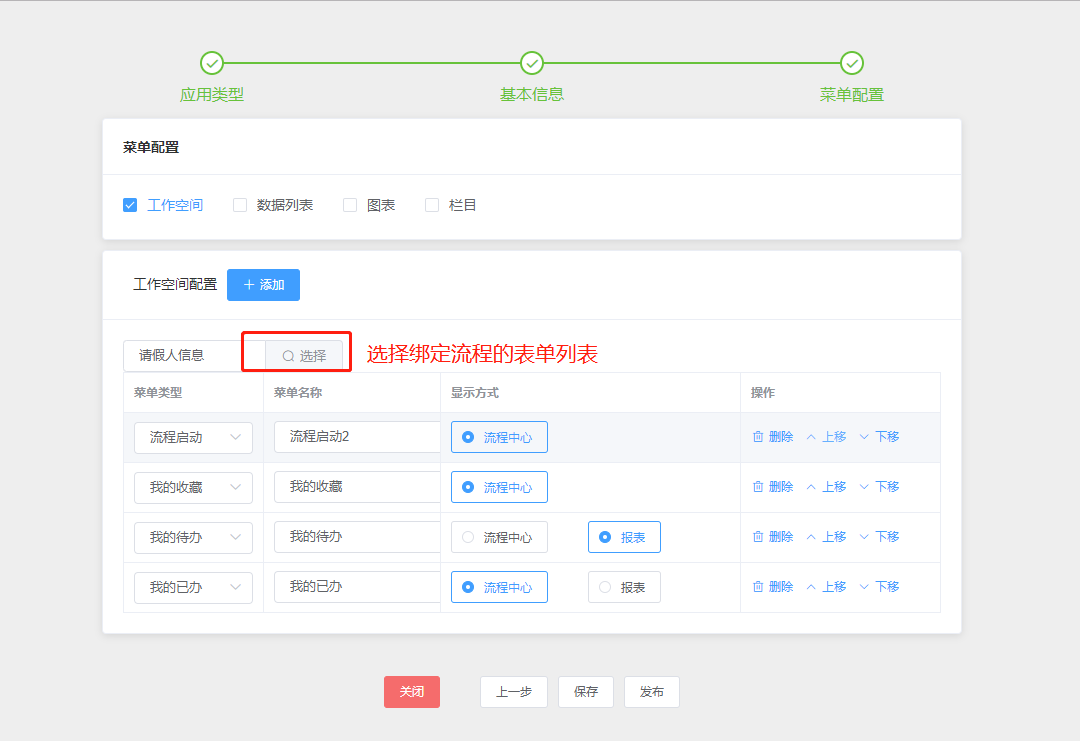This screenshot has height=741, width=1080.
Task: Tick the 图表 checkbox
Action: pyautogui.click(x=350, y=205)
